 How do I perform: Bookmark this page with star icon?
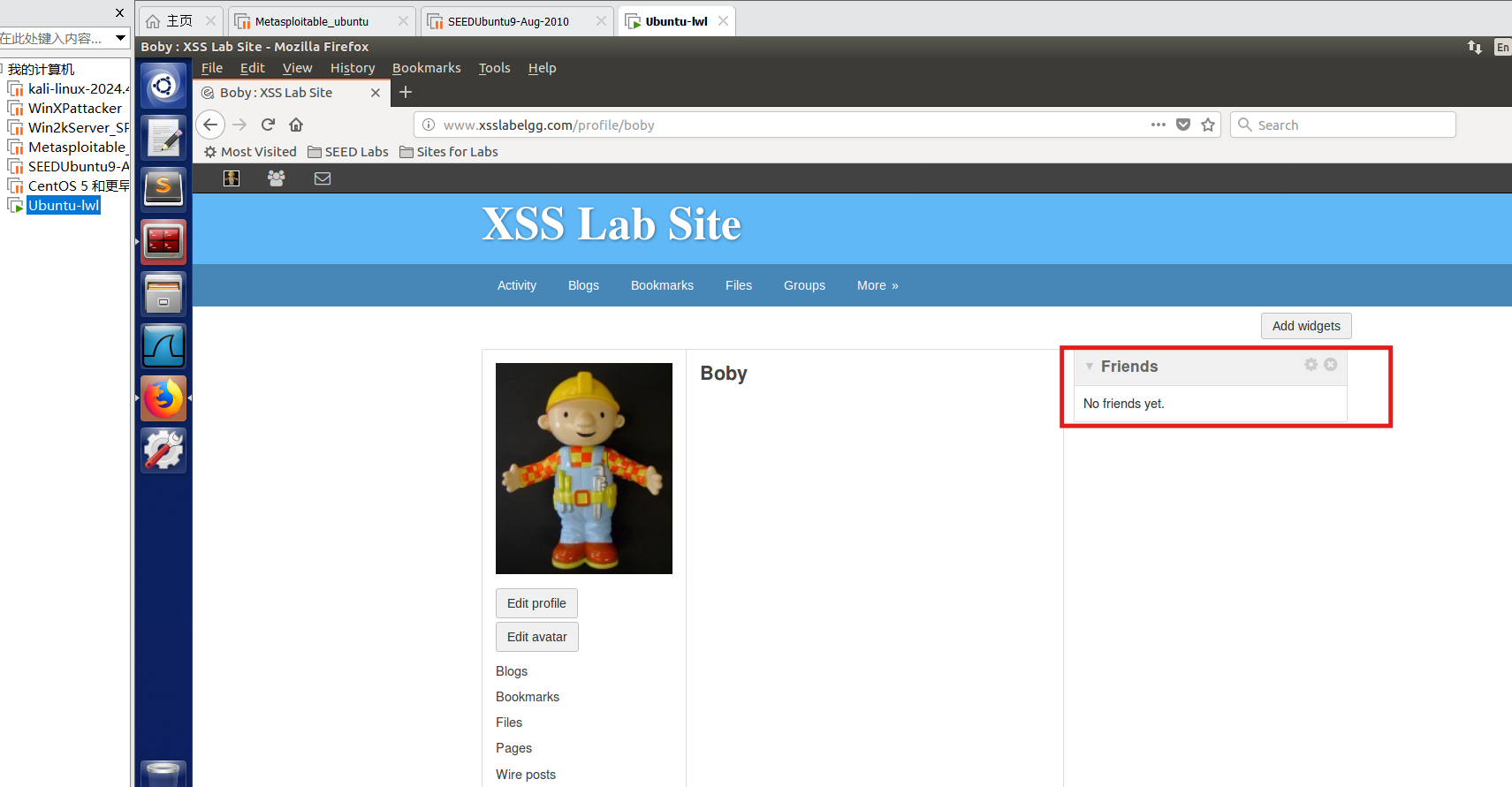pyautogui.click(x=1208, y=125)
